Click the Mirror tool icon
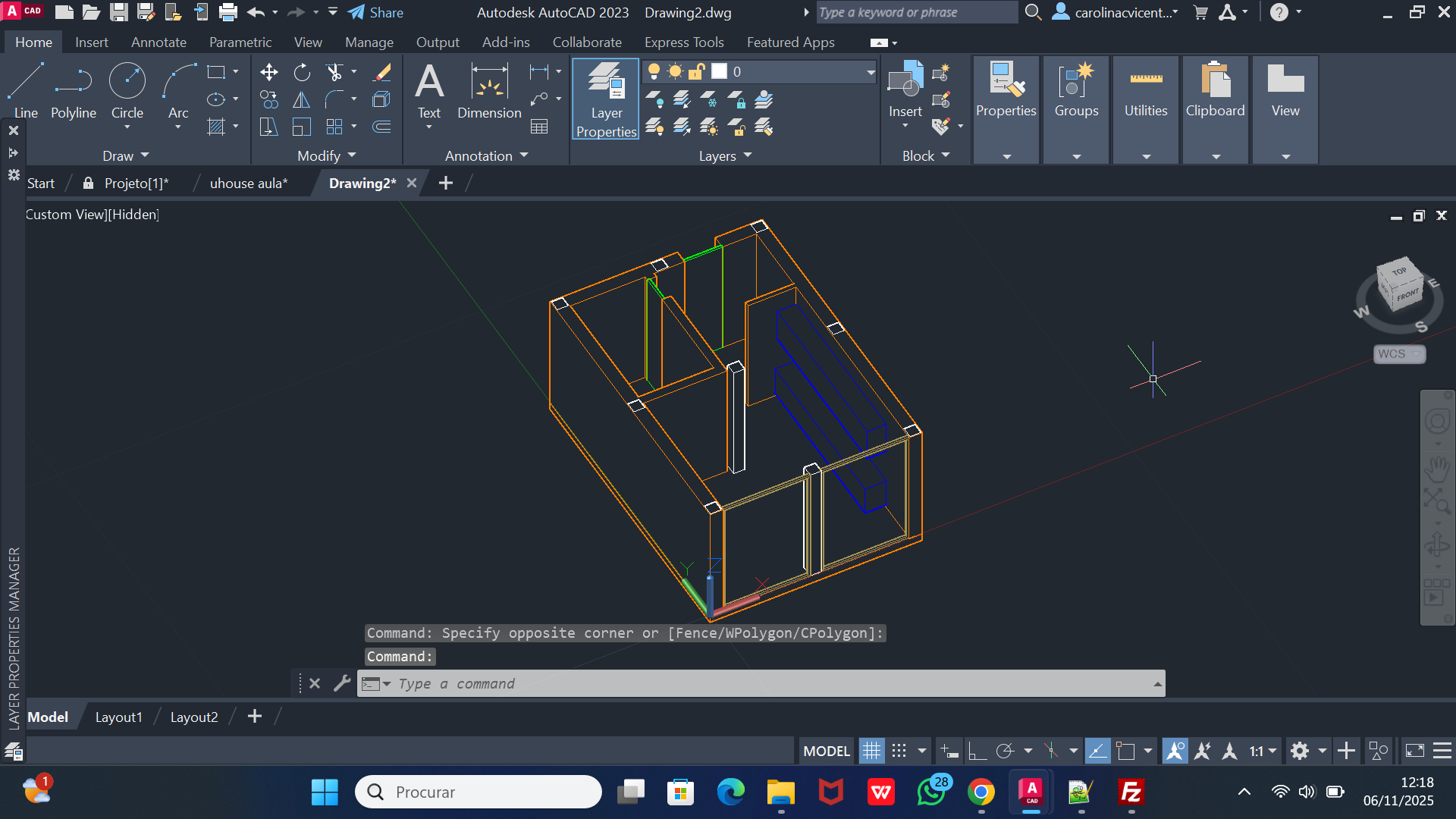 pos(302,99)
